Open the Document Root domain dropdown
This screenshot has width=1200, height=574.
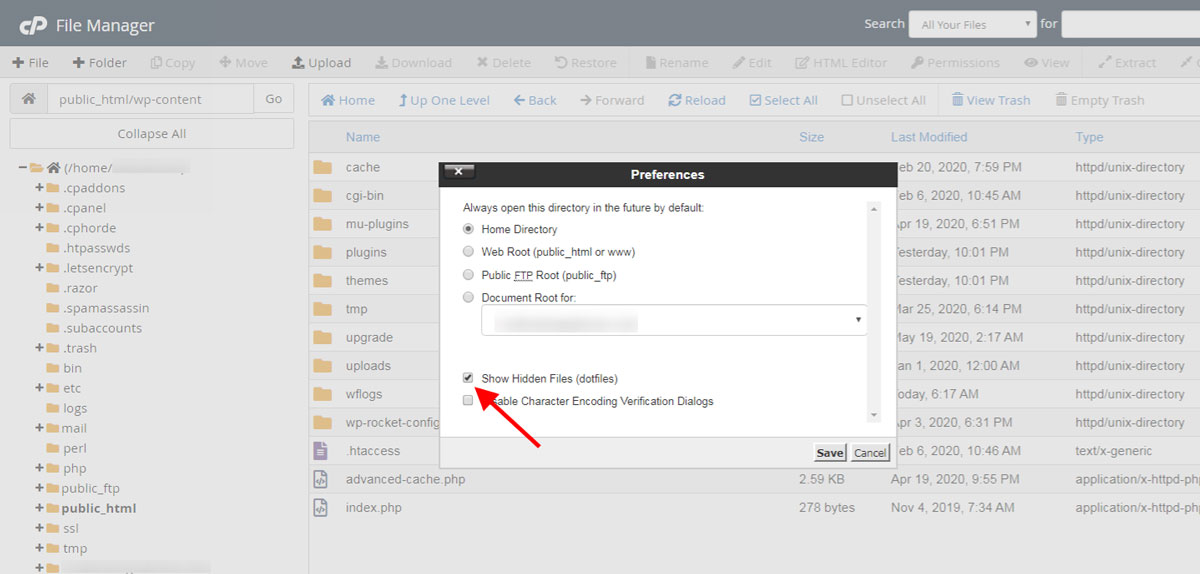click(x=674, y=320)
